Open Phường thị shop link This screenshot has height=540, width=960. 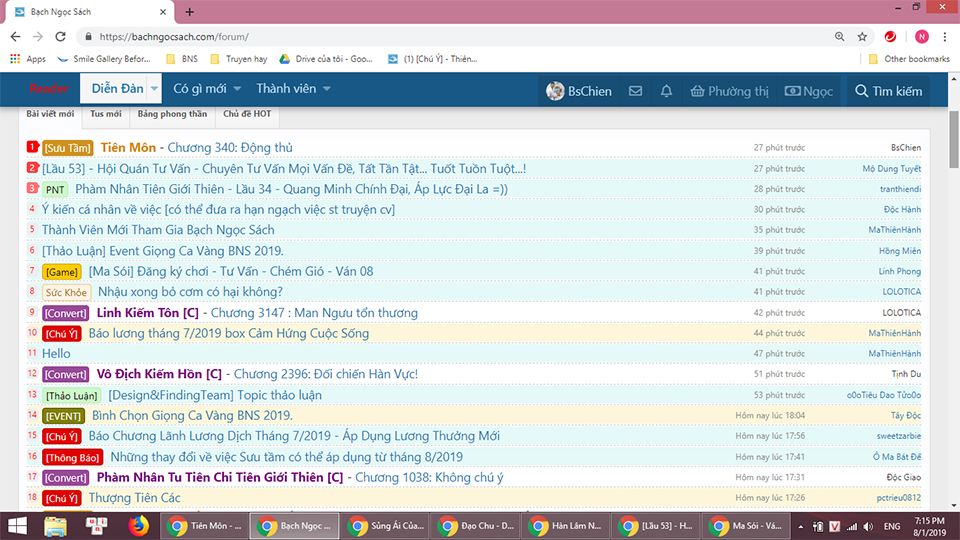coord(729,91)
